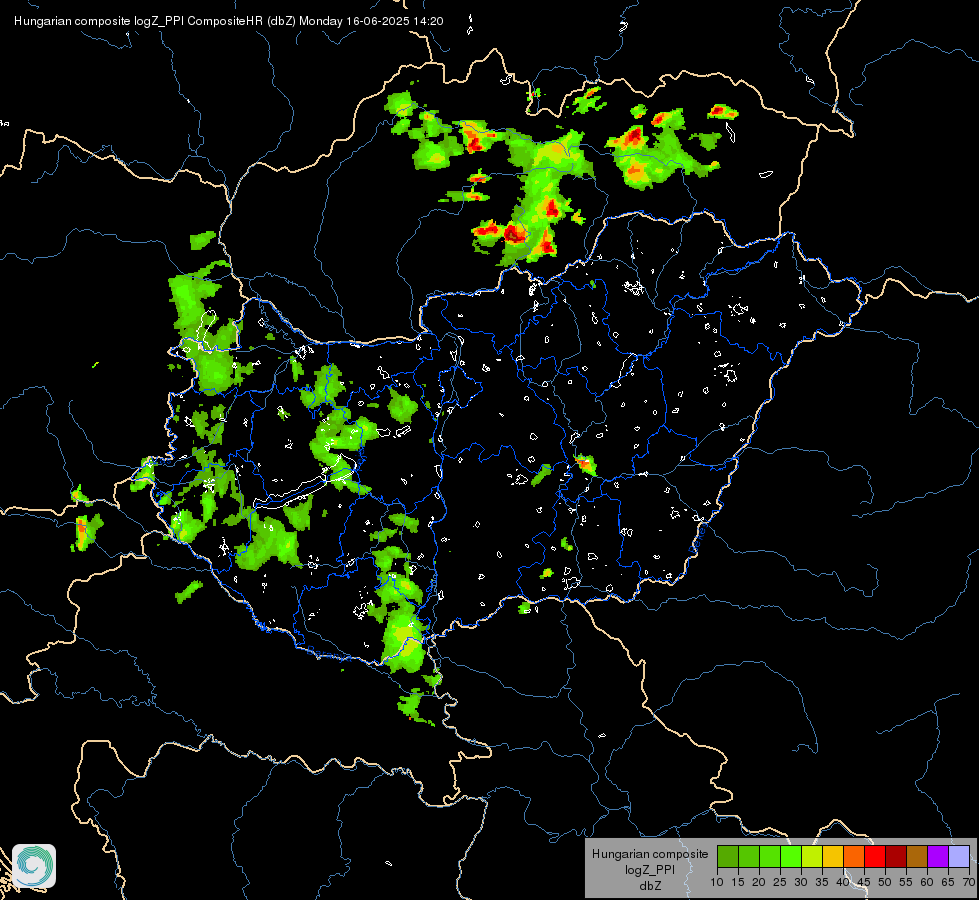Click the legend scale value '10'
This screenshot has width=979, height=900.
tap(717, 883)
